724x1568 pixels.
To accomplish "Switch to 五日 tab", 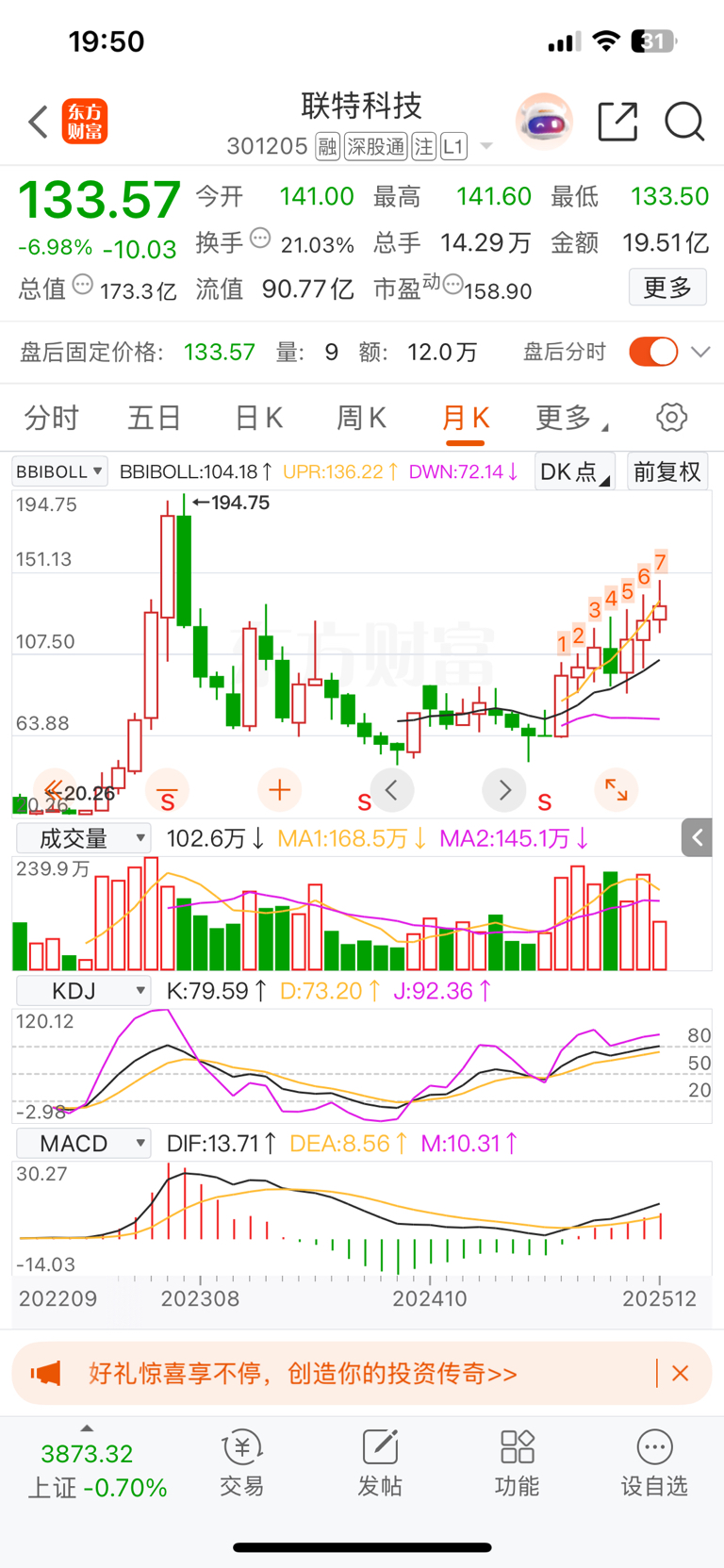I will pos(154,417).
